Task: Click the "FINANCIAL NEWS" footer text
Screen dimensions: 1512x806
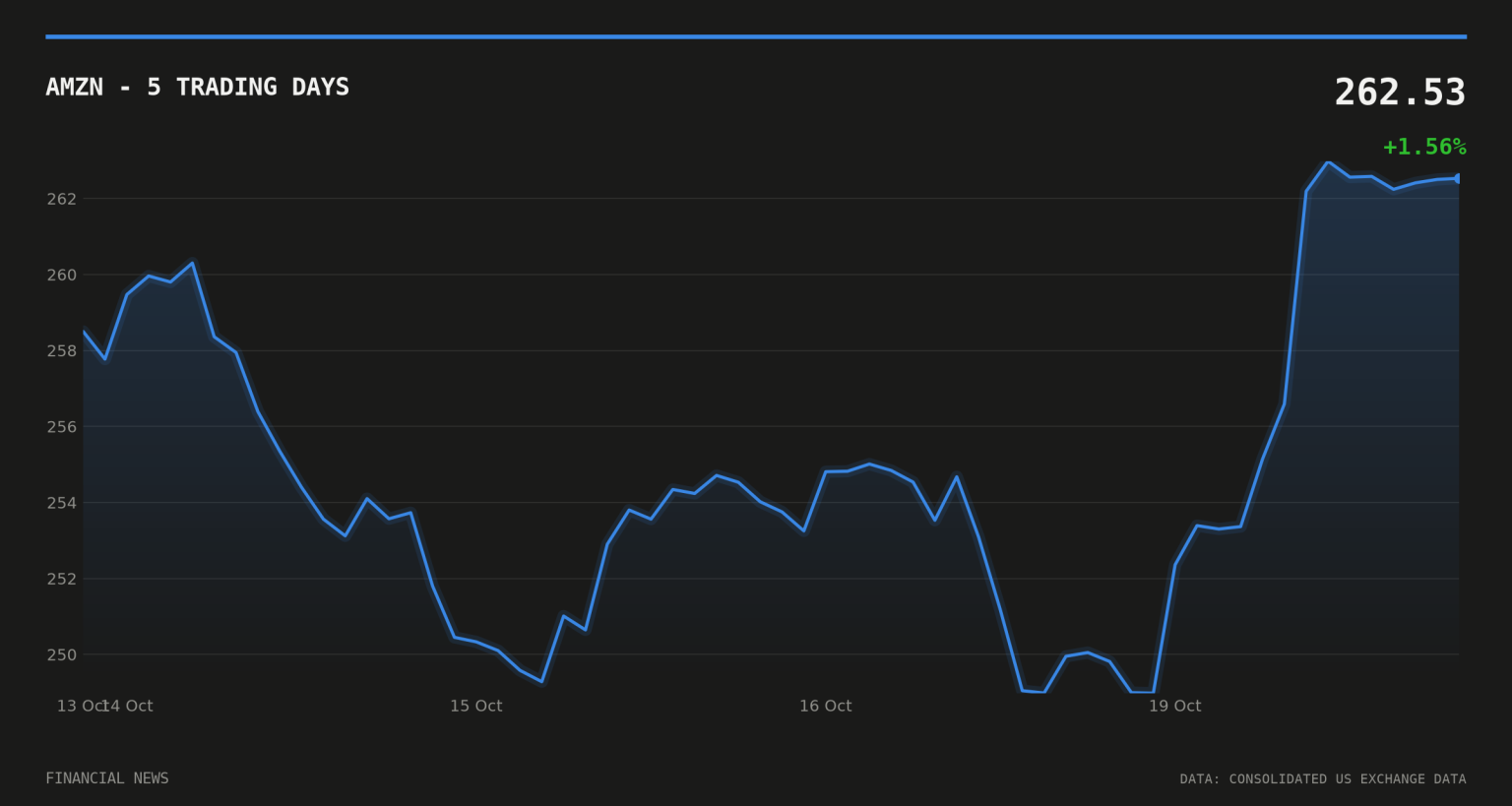Action: click(x=107, y=778)
